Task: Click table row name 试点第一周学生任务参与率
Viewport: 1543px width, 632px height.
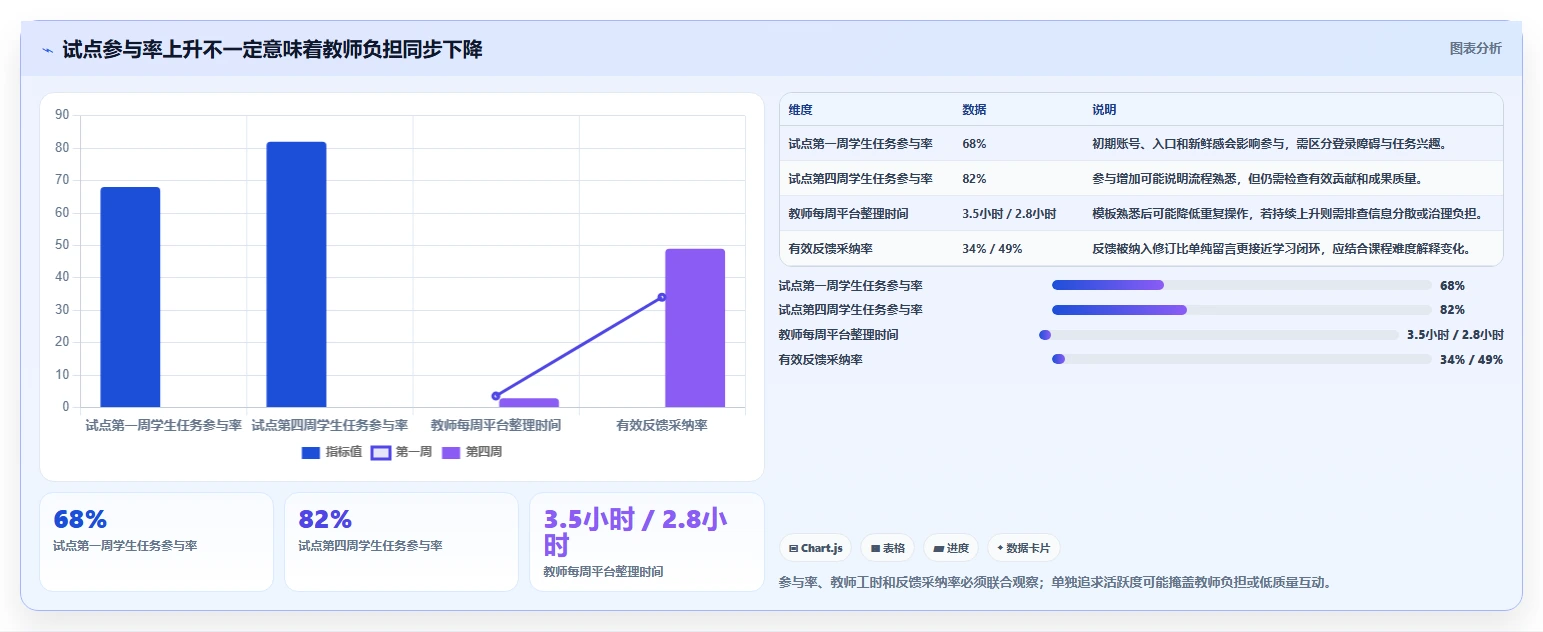Action: [860, 144]
